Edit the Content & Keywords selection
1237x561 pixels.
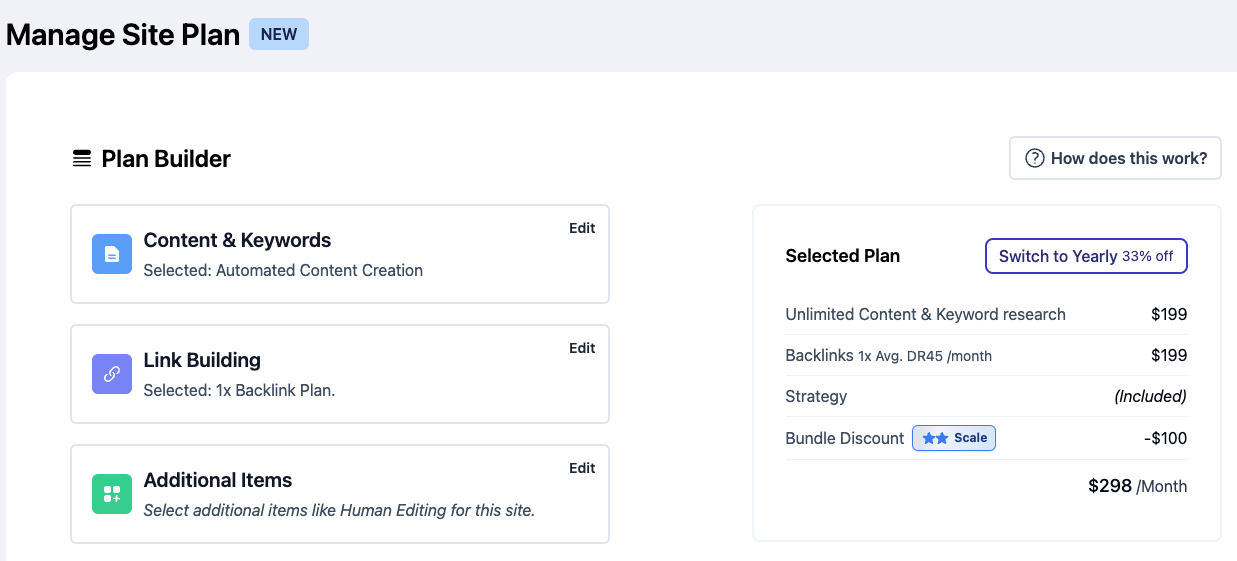point(582,228)
